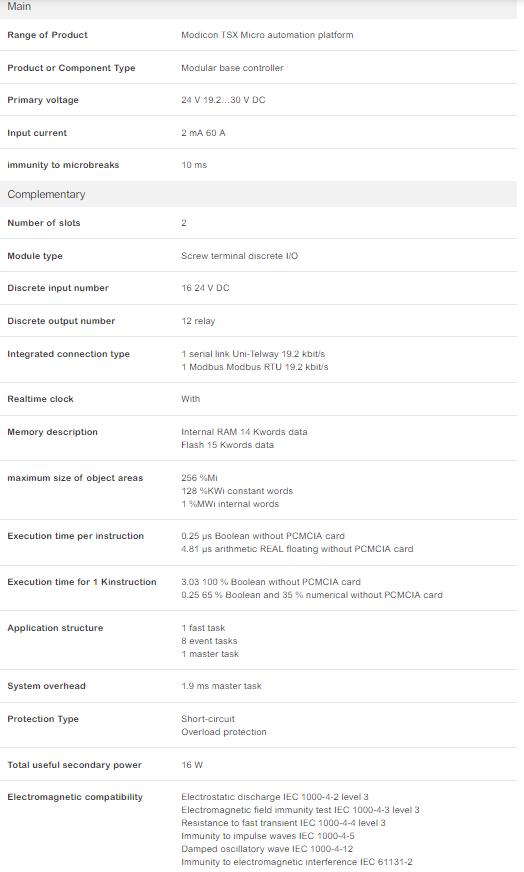Select the Range of Product label
The width and height of the screenshot is (524, 872).
tap(47, 35)
